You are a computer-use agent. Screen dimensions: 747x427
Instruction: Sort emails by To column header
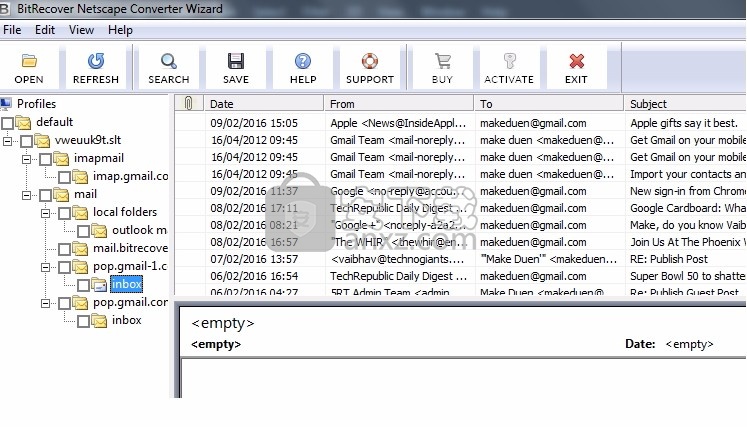[x=549, y=103]
